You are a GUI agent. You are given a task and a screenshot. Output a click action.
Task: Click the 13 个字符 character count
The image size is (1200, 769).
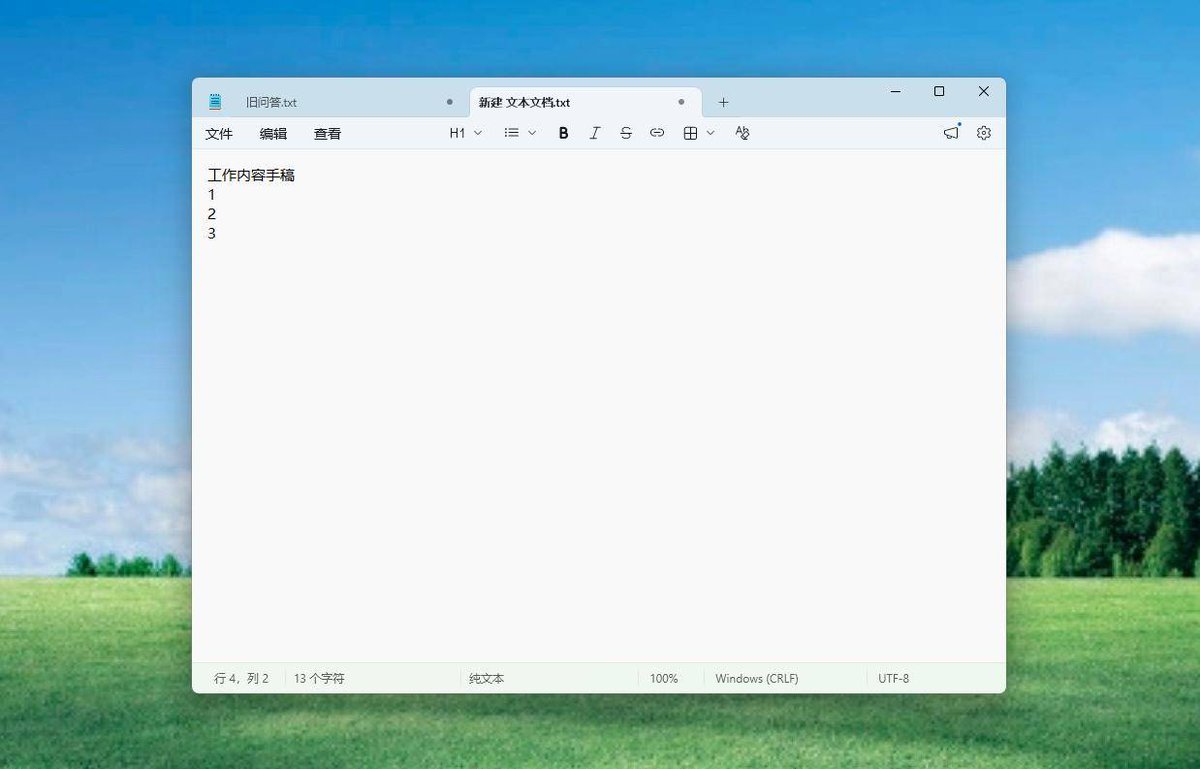319,678
